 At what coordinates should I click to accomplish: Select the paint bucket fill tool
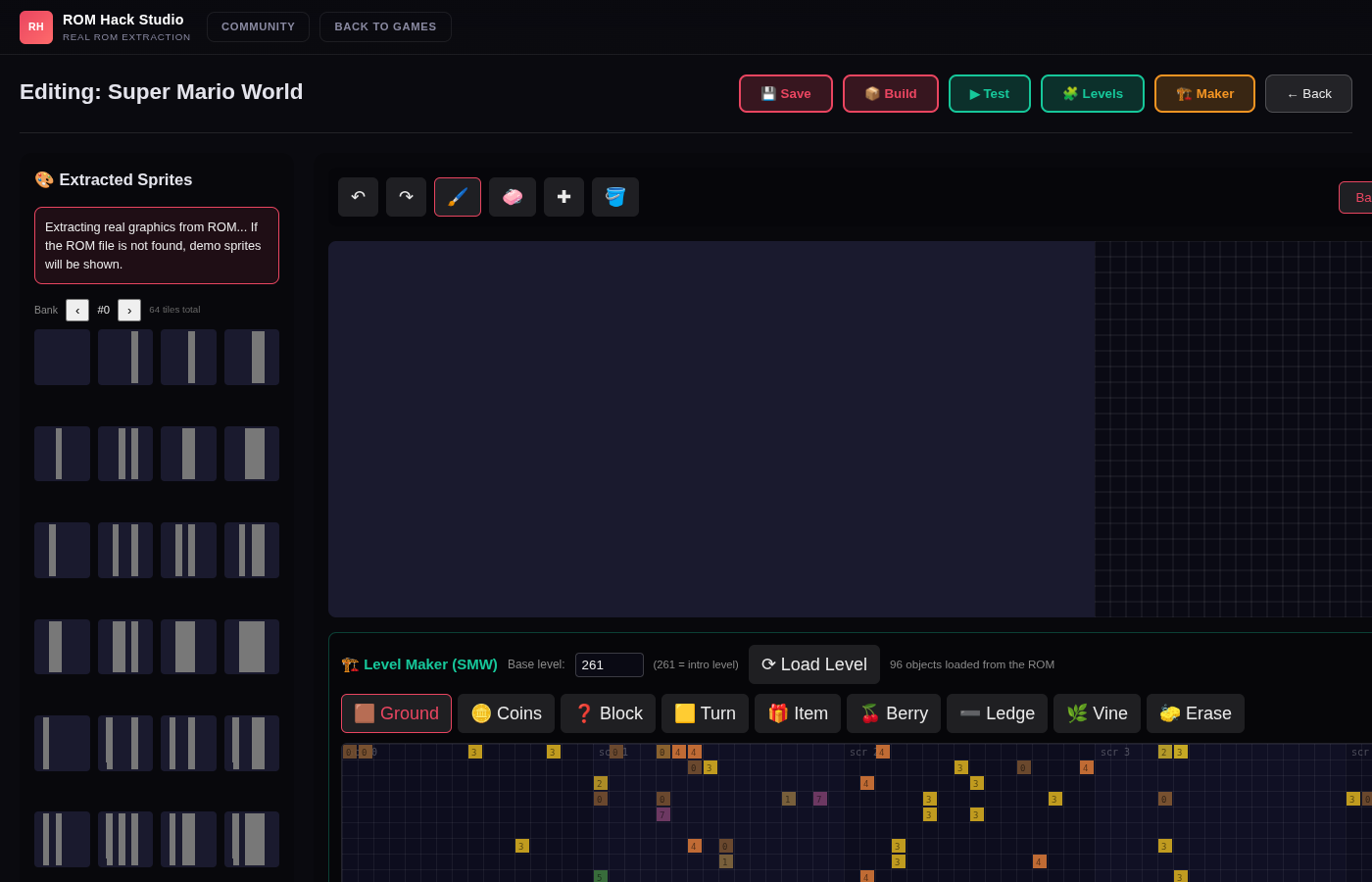(x=615, y=197)
